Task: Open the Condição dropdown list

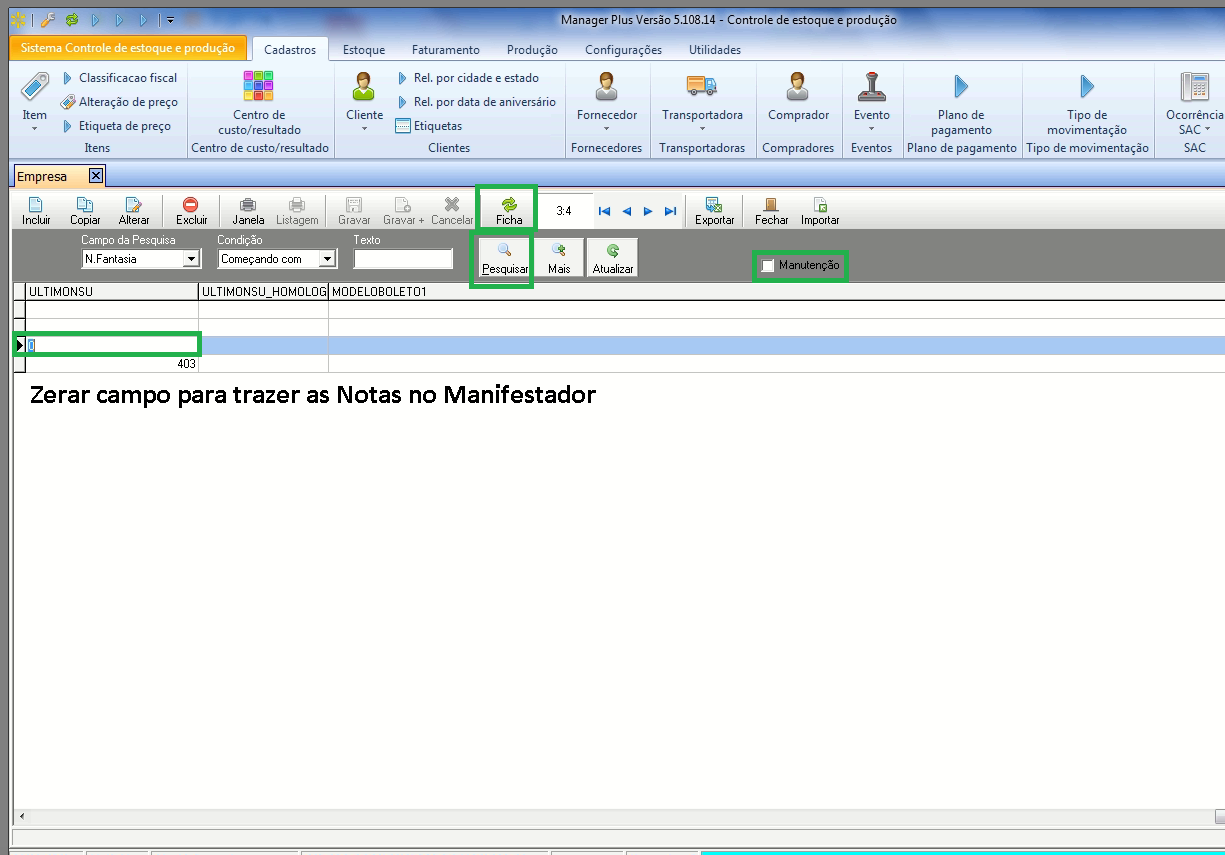Action: (x=326, y=259)
